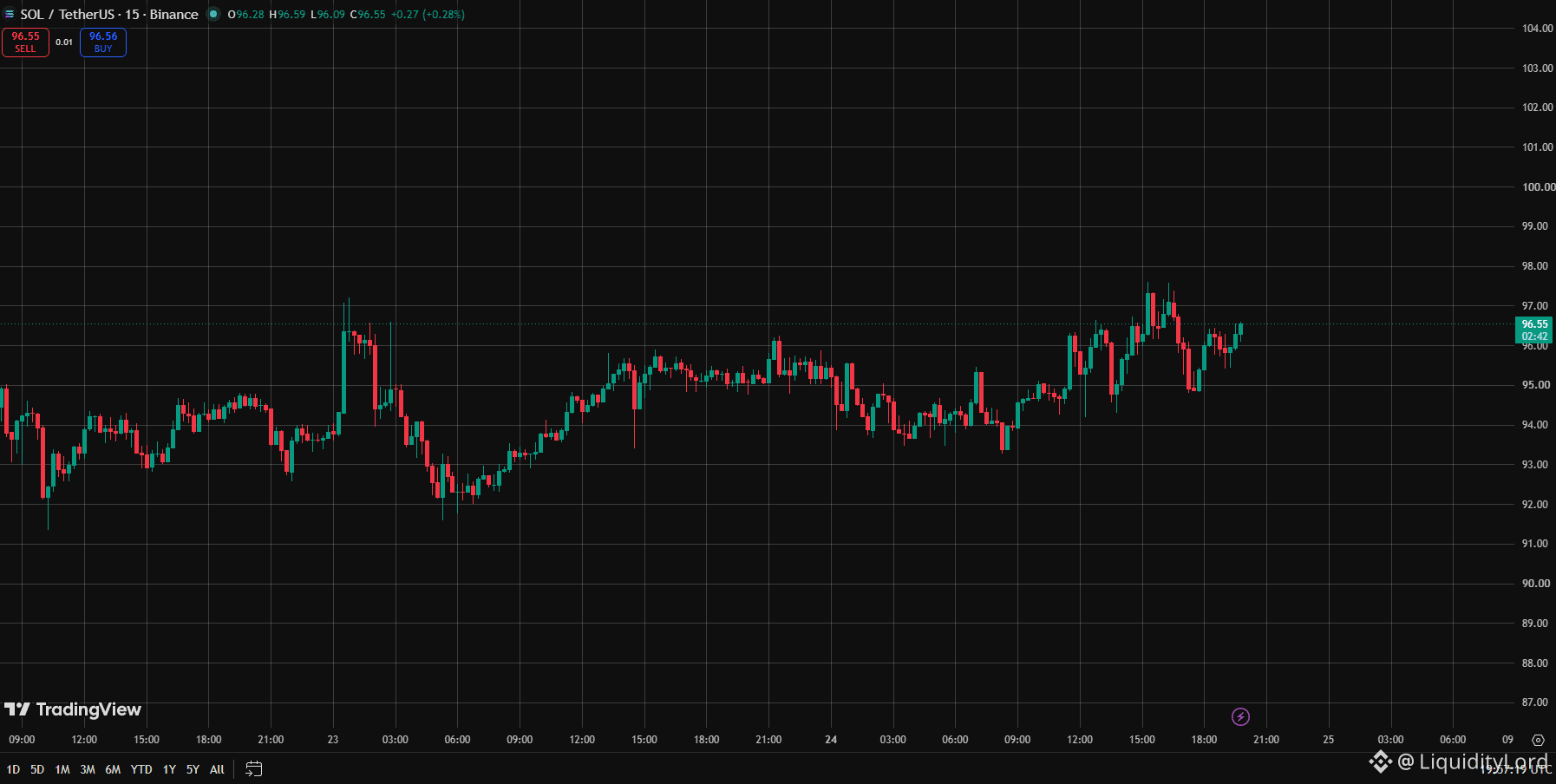The image size is (1556, 784).
Task: Click the 92.00 price axis label
Action: click(1534, 505)
